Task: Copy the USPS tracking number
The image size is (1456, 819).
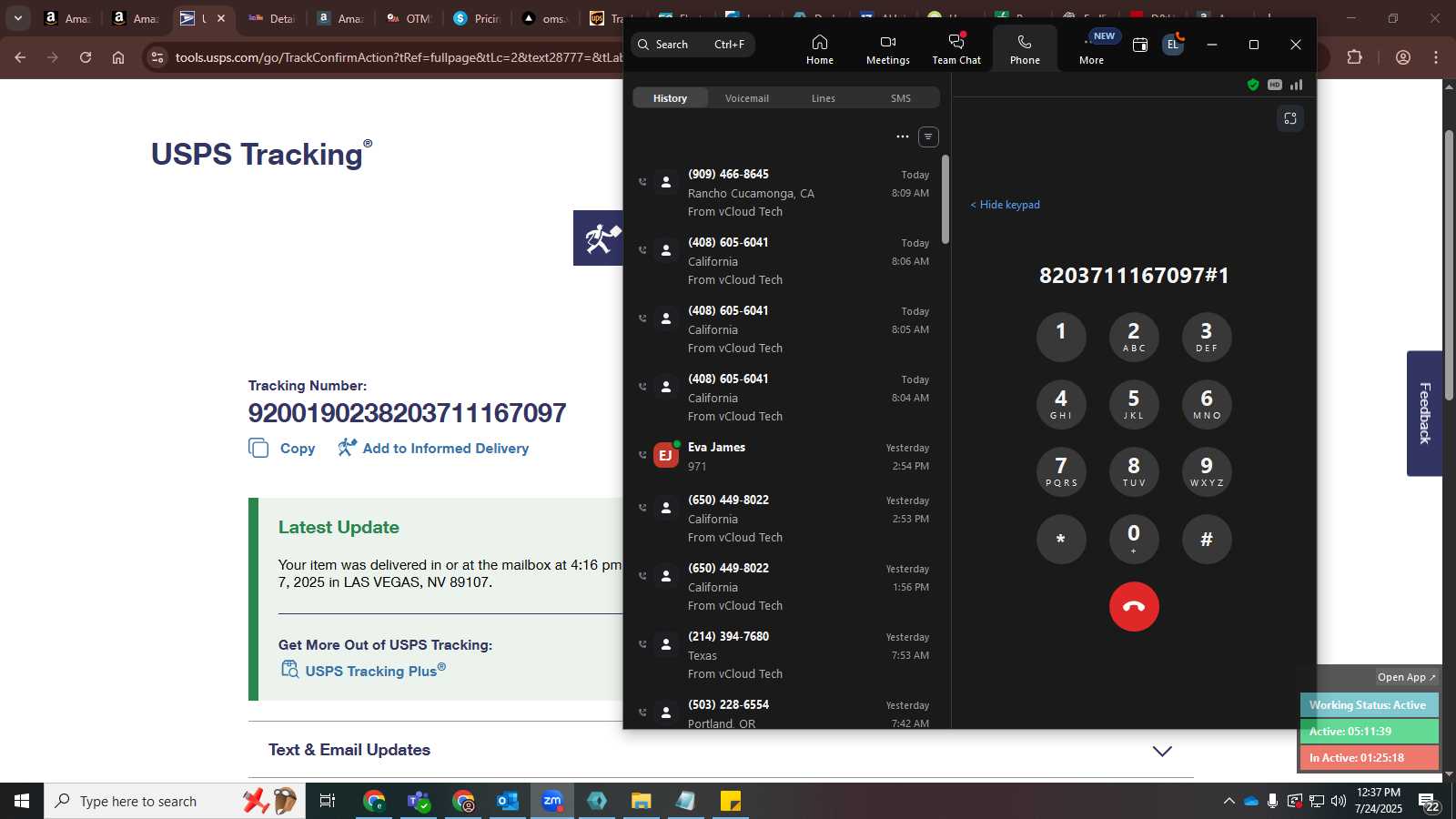Action: (x=282, y=449)
